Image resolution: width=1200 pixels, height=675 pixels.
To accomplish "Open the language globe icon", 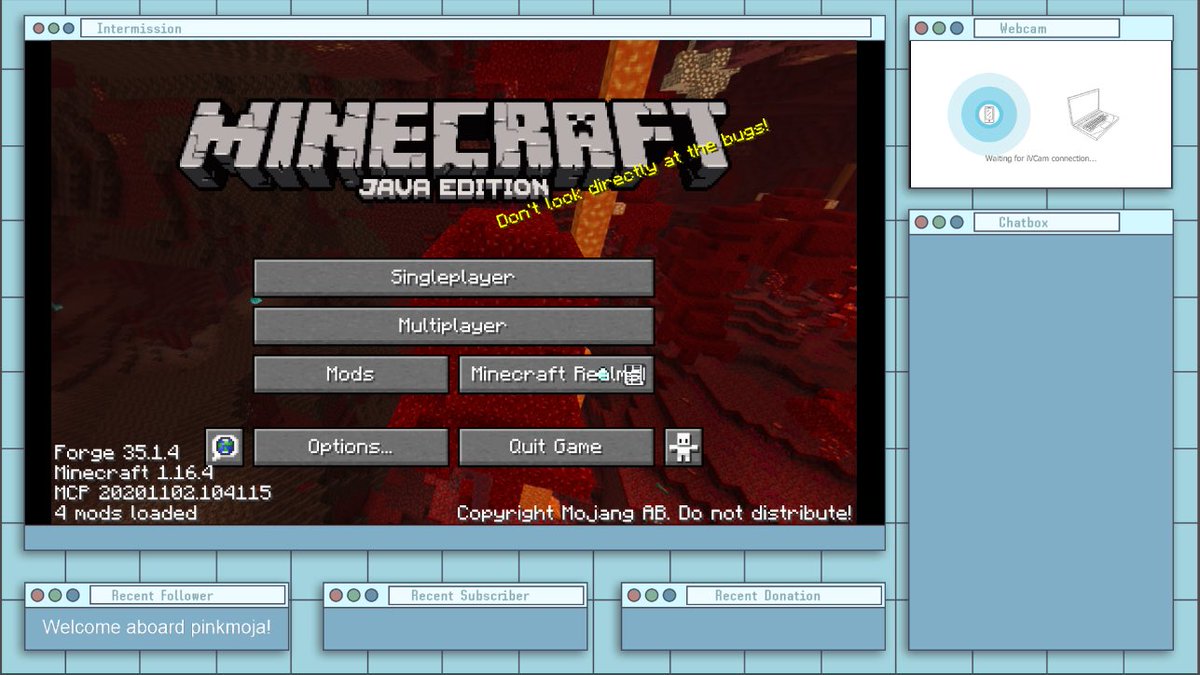I will coord(224,447).
